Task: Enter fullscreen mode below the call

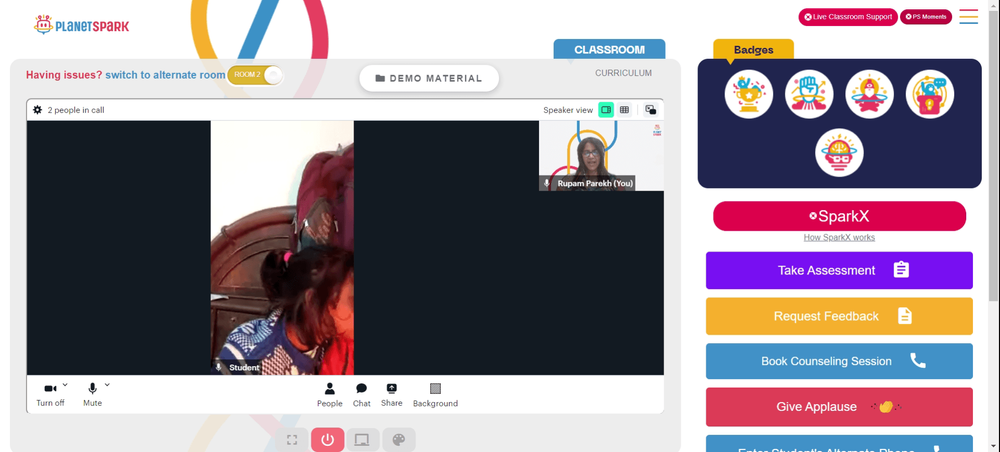Action: point(292,440)
